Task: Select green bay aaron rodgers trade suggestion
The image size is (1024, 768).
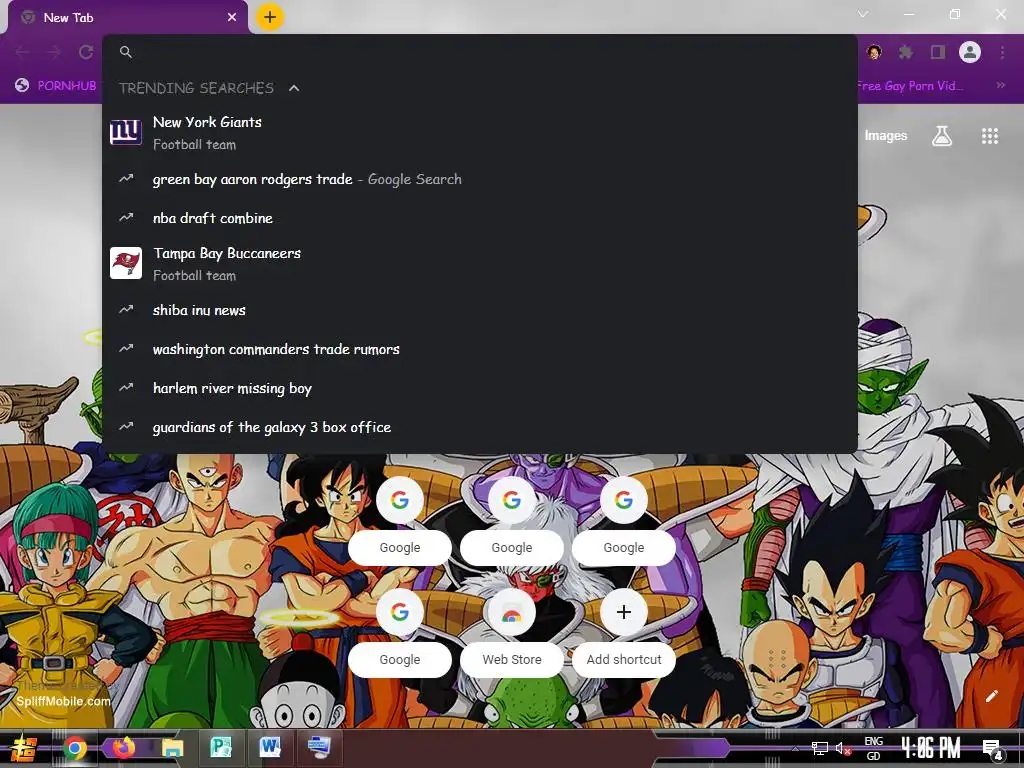Action: pyautogui.click(x=479, y=179)
